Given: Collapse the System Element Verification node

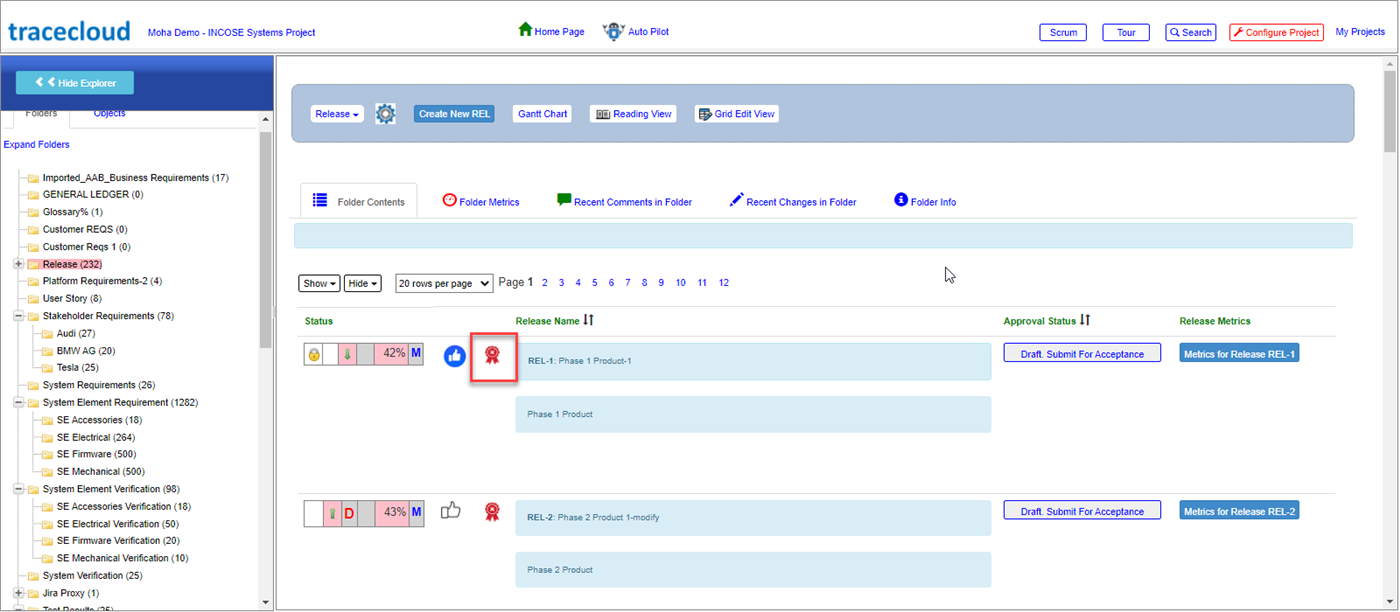Looking at the screenshot, I should [19, 489].
